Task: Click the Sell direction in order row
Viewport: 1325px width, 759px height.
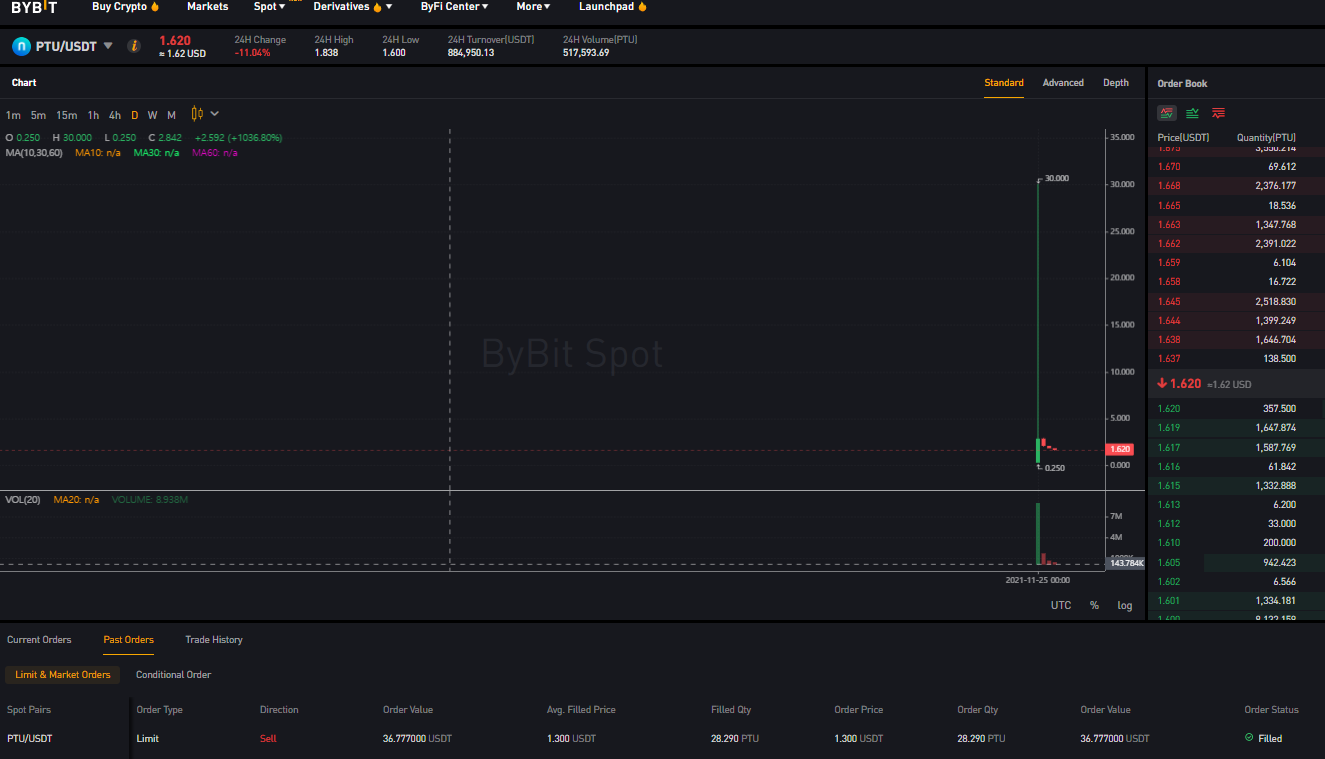Action: coord(268,739)
